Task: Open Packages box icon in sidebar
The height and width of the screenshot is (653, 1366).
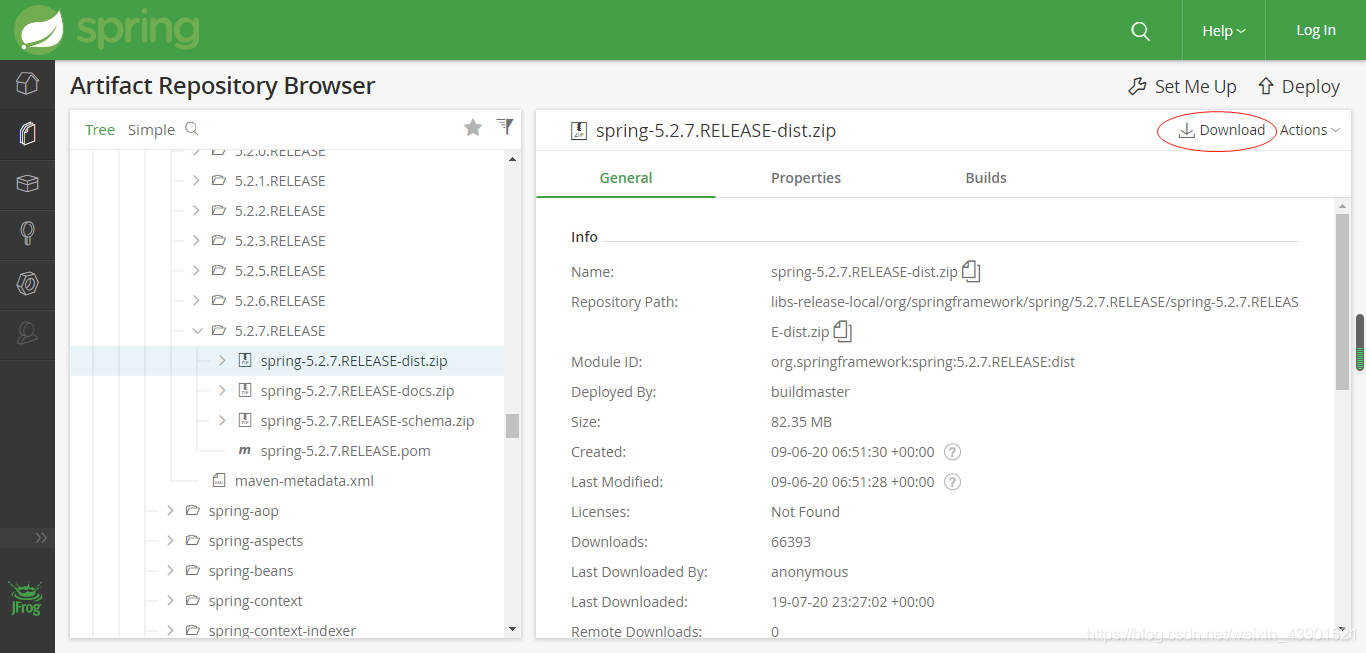Action: coord(27,184)
